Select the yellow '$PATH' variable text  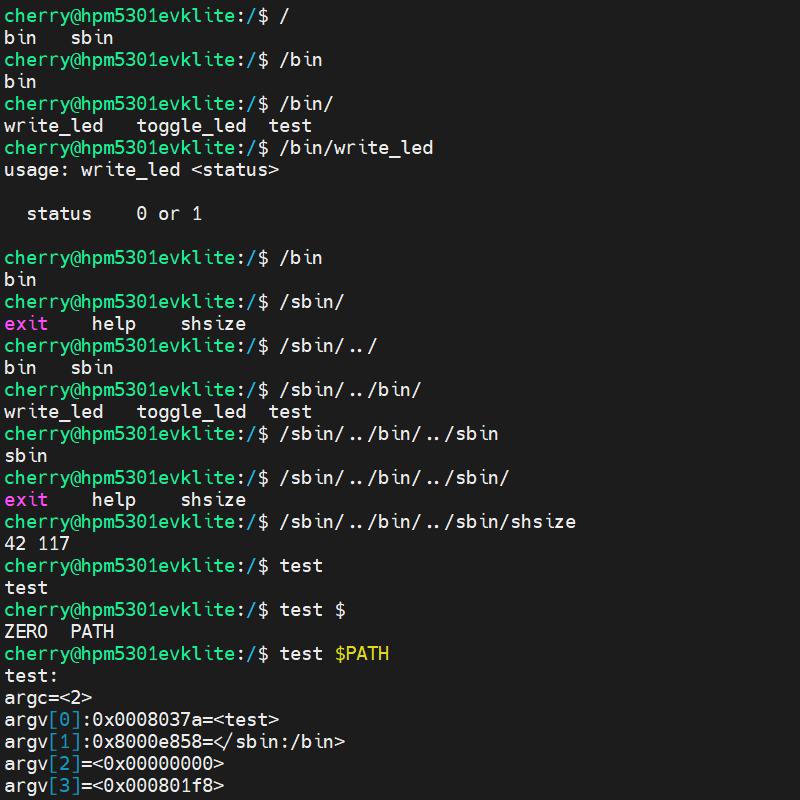[361, 654]
